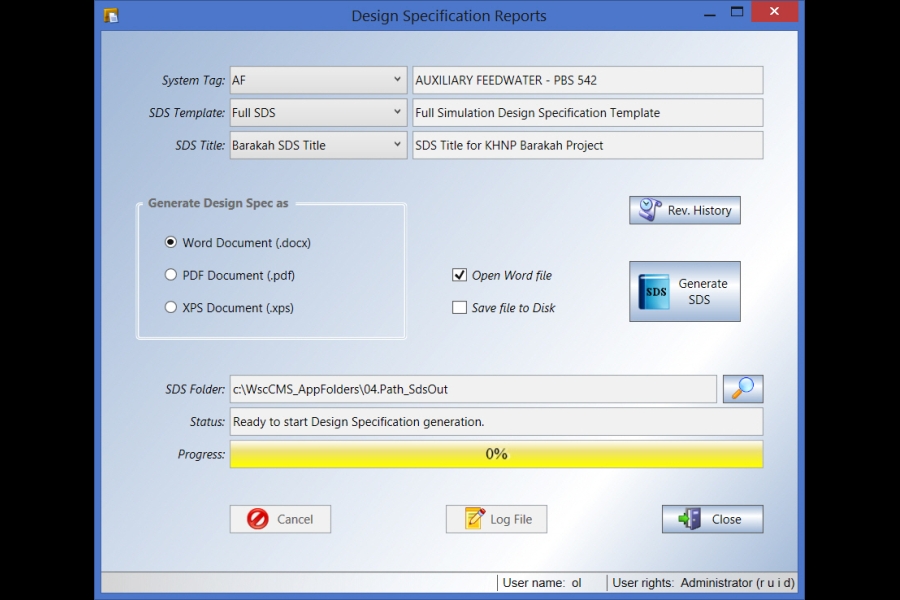The height and width of the screenshot is (600, 900).
Task: Click the Full Simulation Design Specification Template field
Action: (588, 113)
